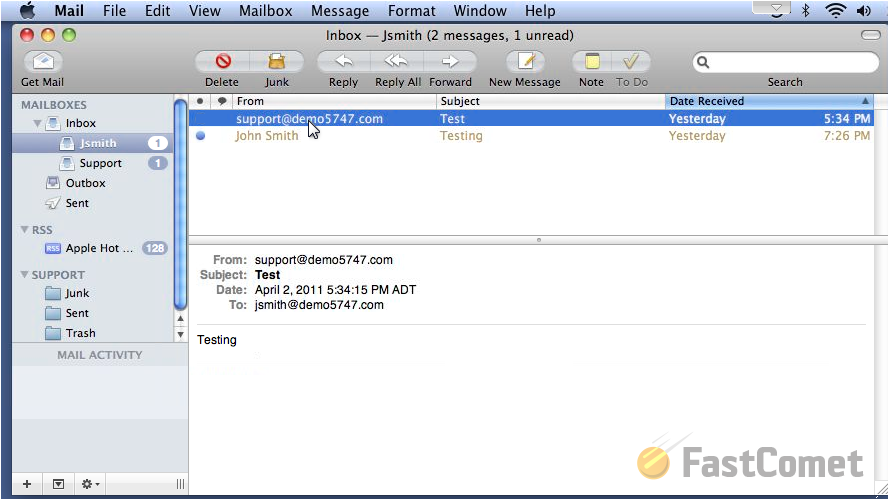
Task: Open the Format menu
Action: (x=412, y=11)
